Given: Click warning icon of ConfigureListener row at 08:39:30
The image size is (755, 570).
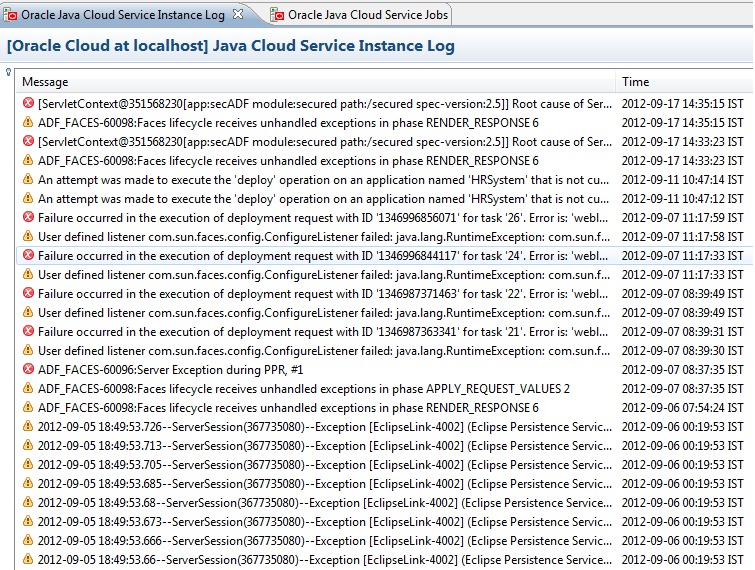Looking at the screenshot, I should point(28,350).
